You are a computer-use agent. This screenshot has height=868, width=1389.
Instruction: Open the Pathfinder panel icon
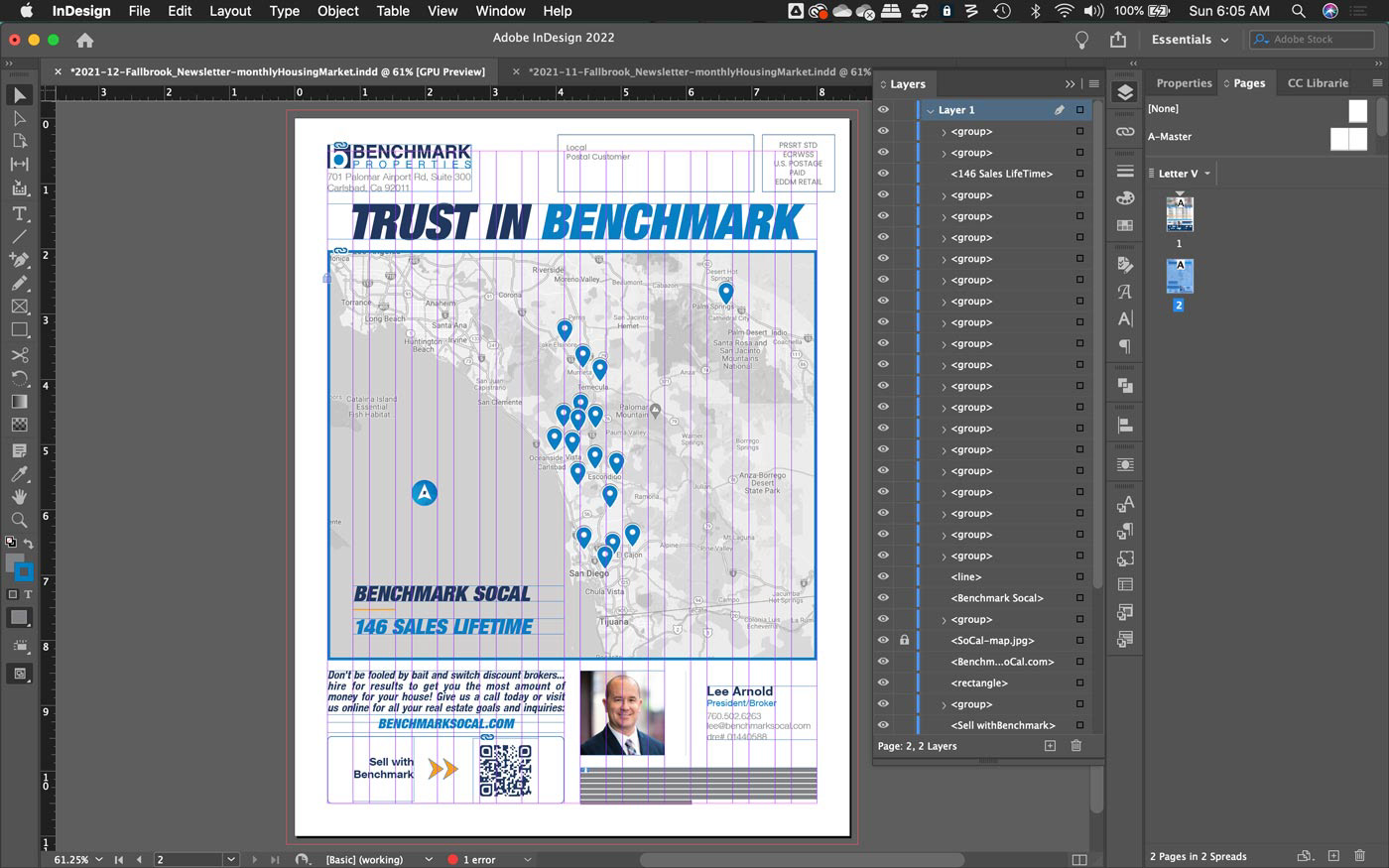point(1124,385)
